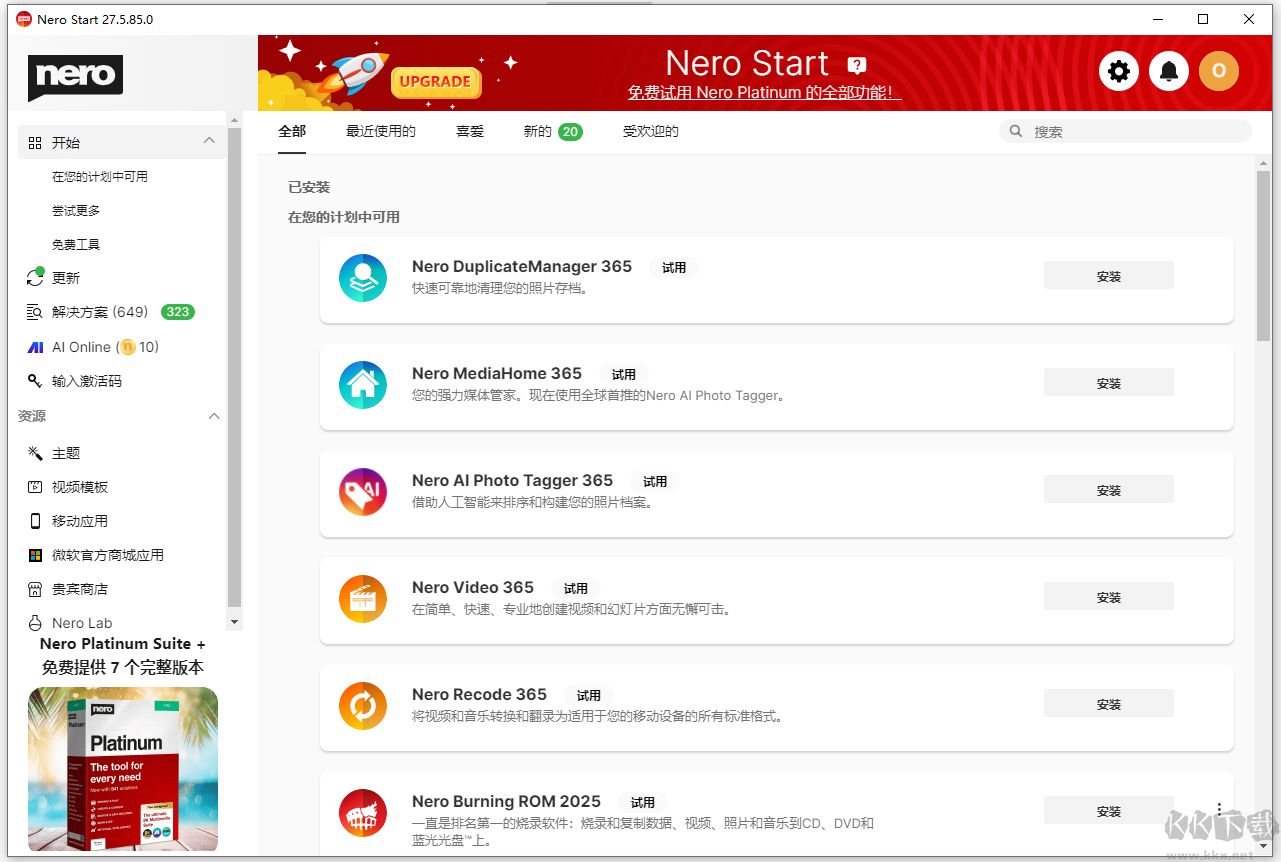Click the sidebar scrollbar up arrow
Viewport: 1281px width, 862px height.
tap(235, 119)
